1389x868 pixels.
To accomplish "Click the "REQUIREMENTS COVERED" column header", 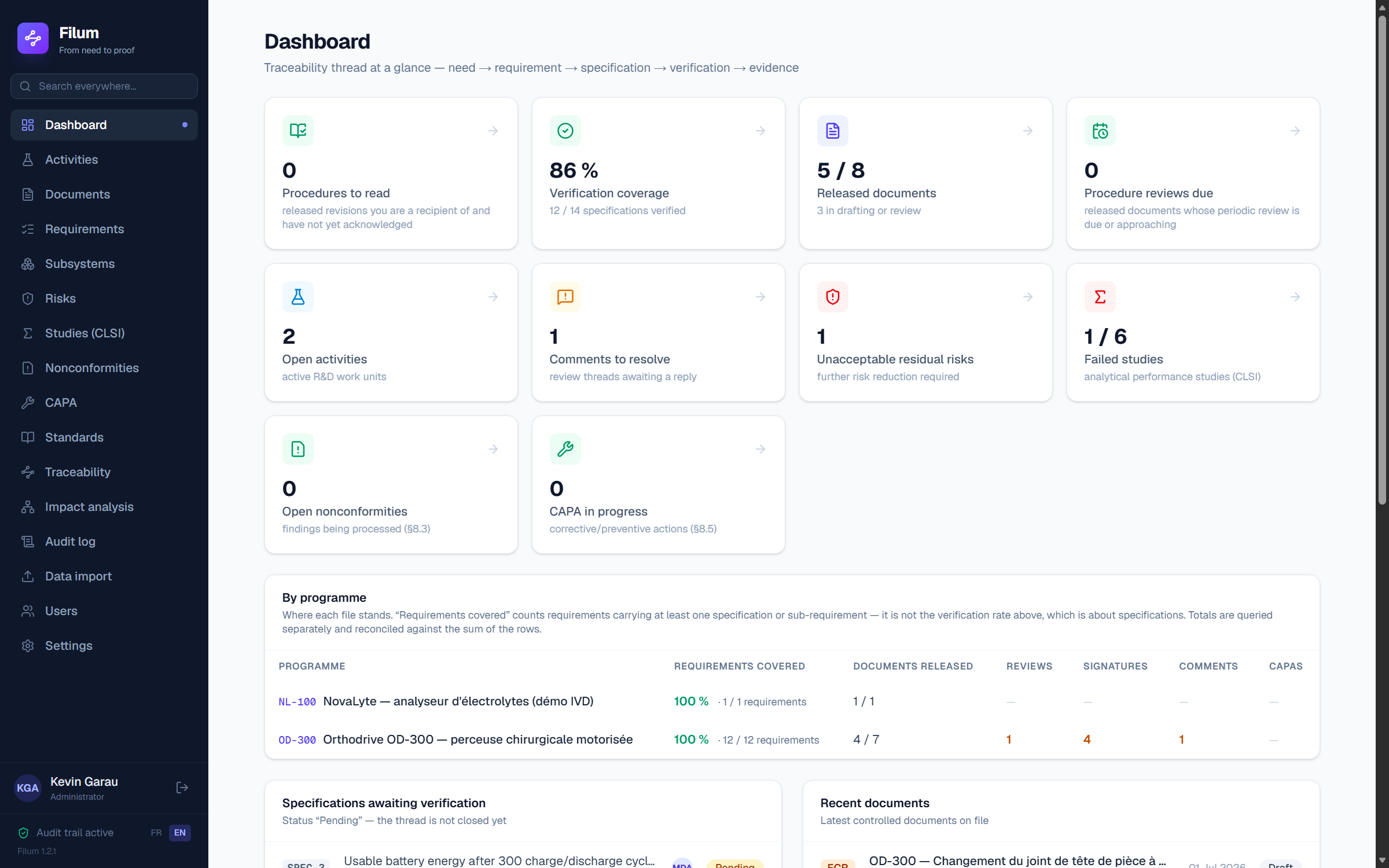I will [x=739, y=666].
